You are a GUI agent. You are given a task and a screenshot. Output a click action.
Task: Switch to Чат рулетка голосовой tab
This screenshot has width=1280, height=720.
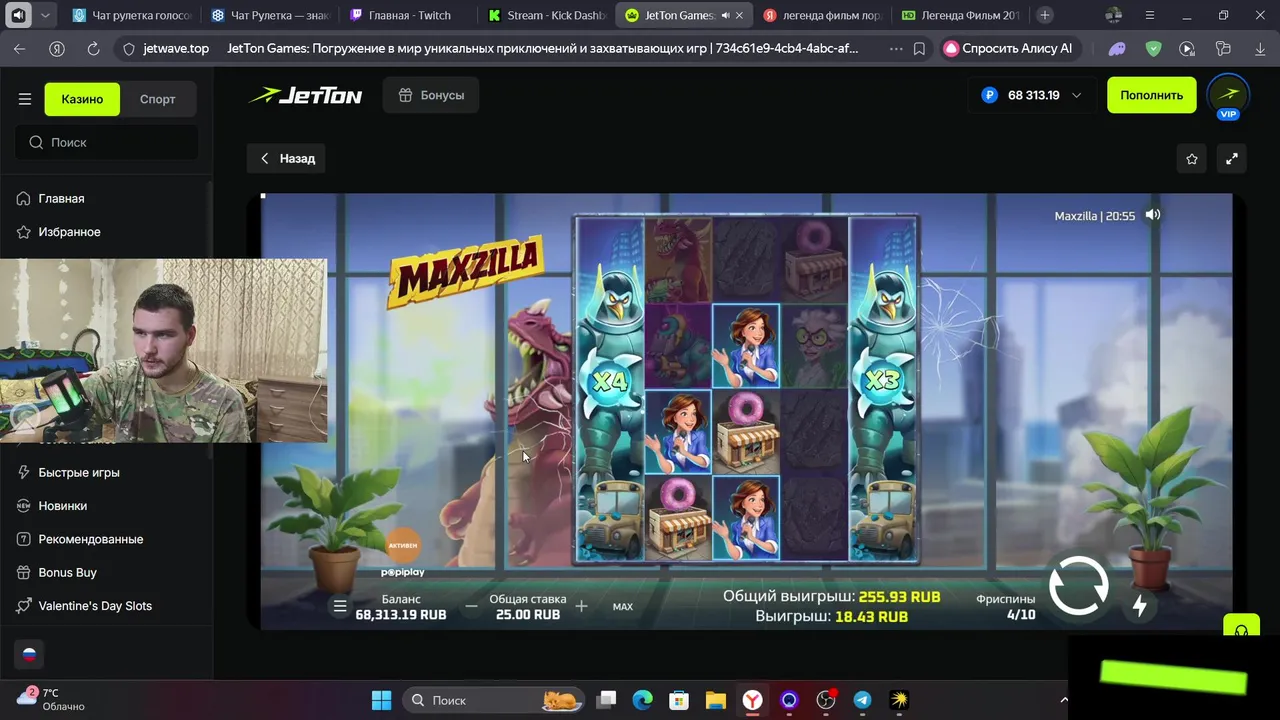132,15
